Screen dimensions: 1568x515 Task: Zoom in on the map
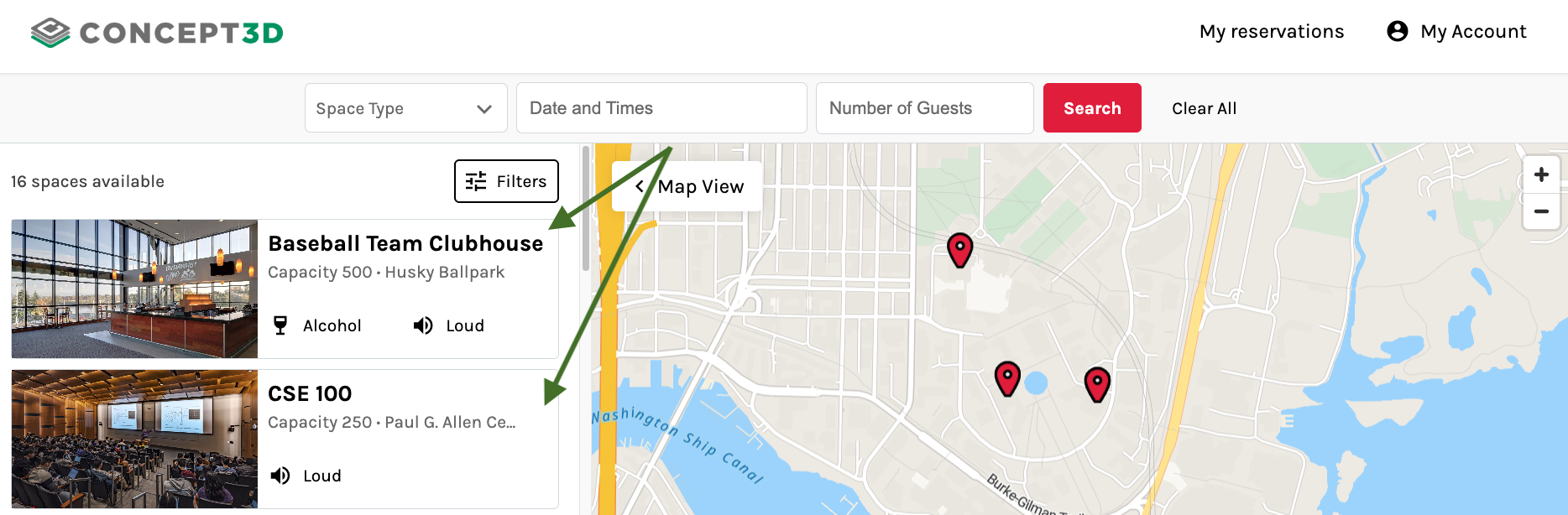tap(1541, 174)
